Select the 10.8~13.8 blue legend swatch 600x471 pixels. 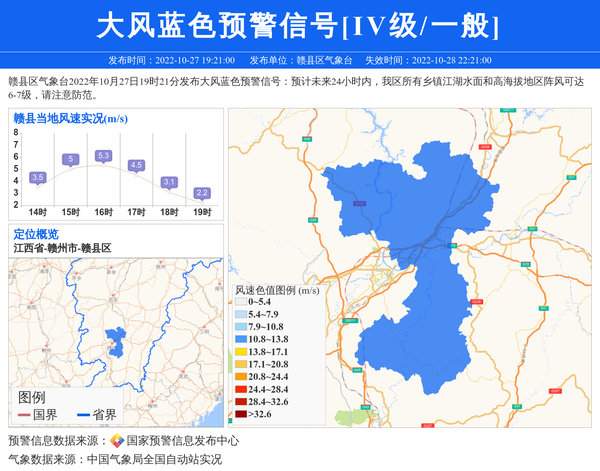[x=240, y=340]
